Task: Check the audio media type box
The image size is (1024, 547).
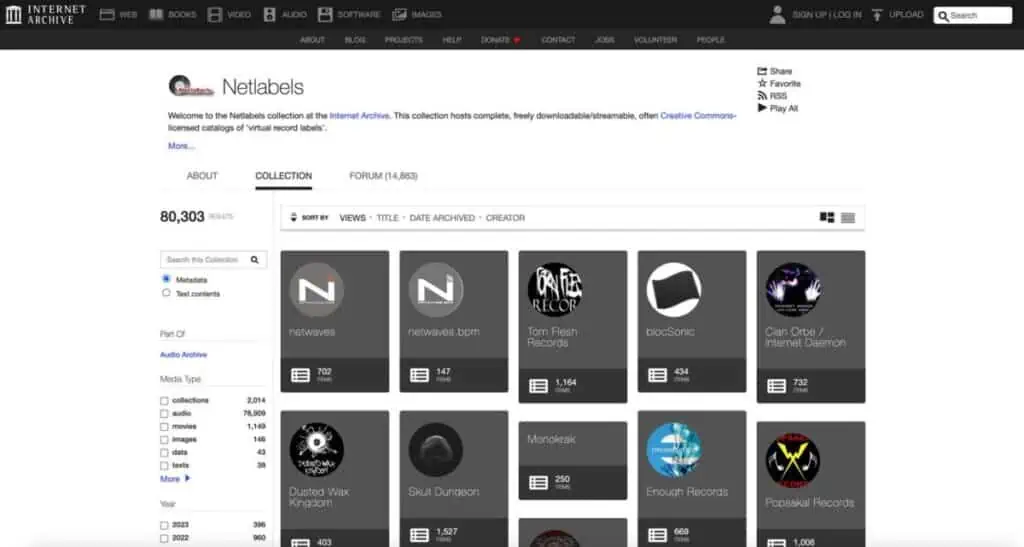Action: click(x=164, y=414)
